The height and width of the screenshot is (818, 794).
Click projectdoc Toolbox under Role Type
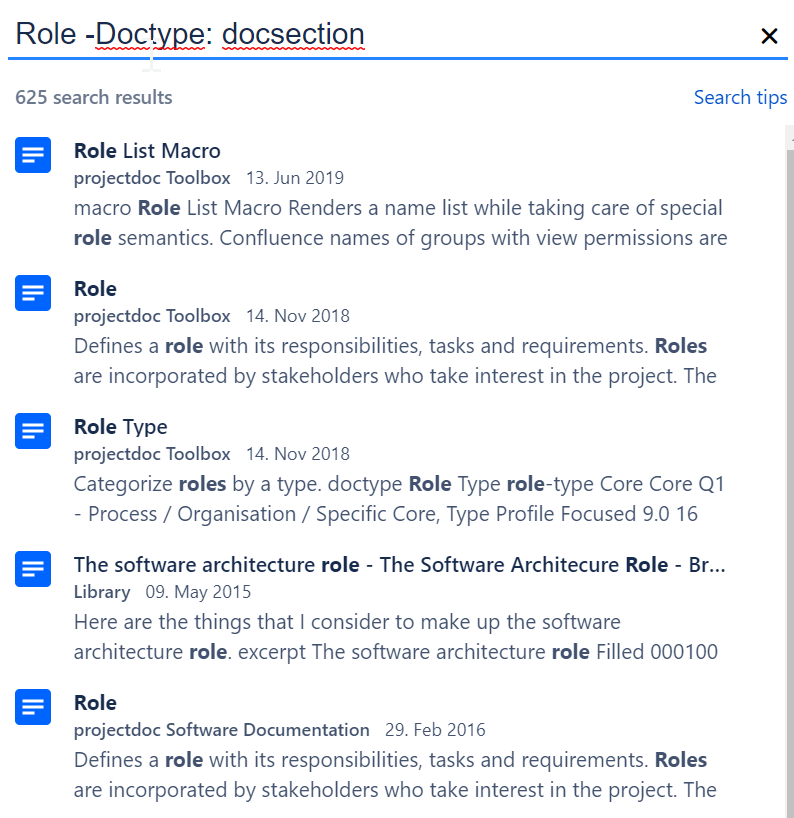click(152, 454)
